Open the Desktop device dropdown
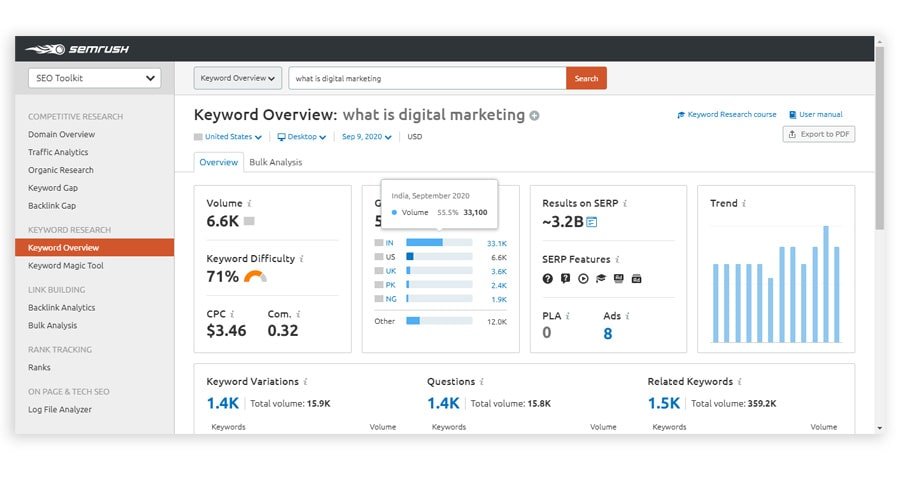The width and height of the screenshot is (900, 478). click(x=301, y=137)
